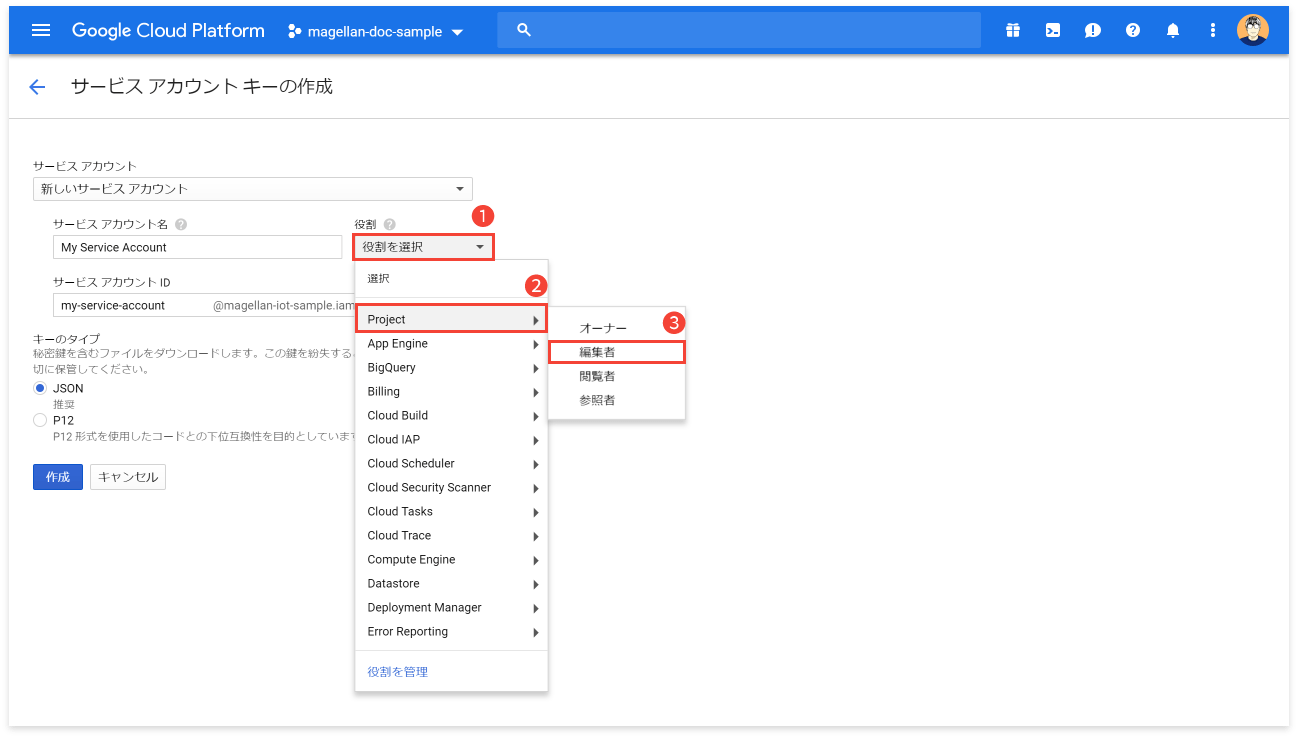Expand the Project submenu
This screenshot has width=1298, height=738.
[x=452, y=319]
